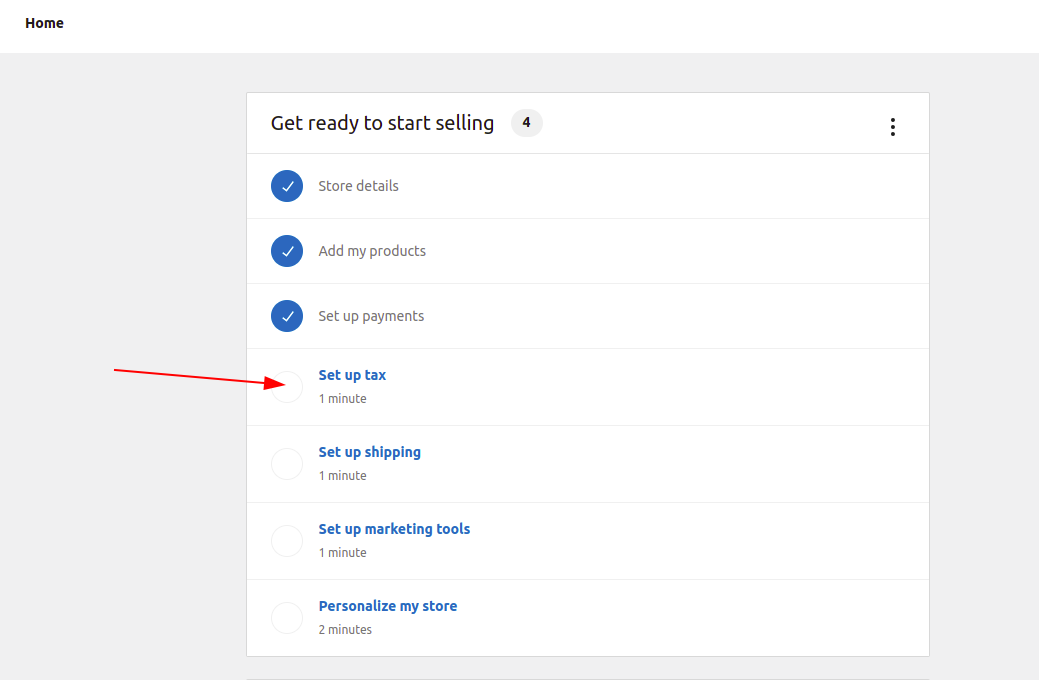The image size is (1039, 680).
Task: Click the 2 minutes estimate under Personalize my store
Action: coord(345,630)
